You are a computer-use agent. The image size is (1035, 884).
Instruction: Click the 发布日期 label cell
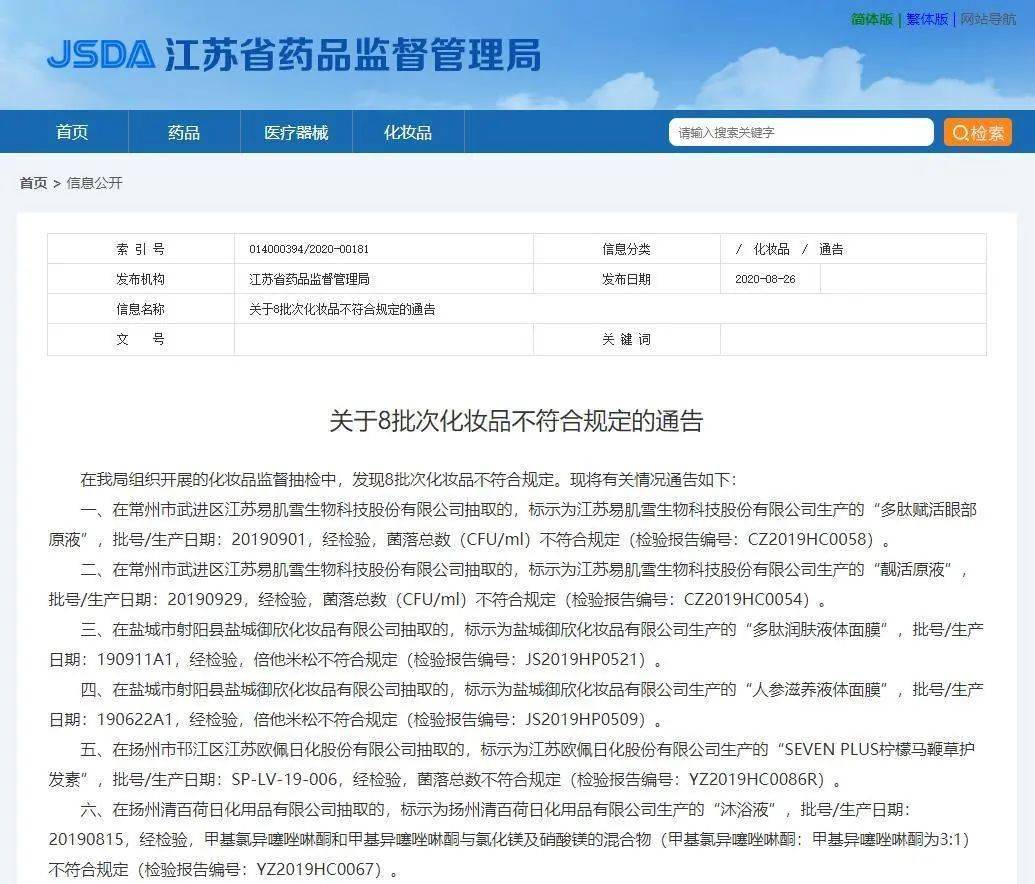[626, 279]
